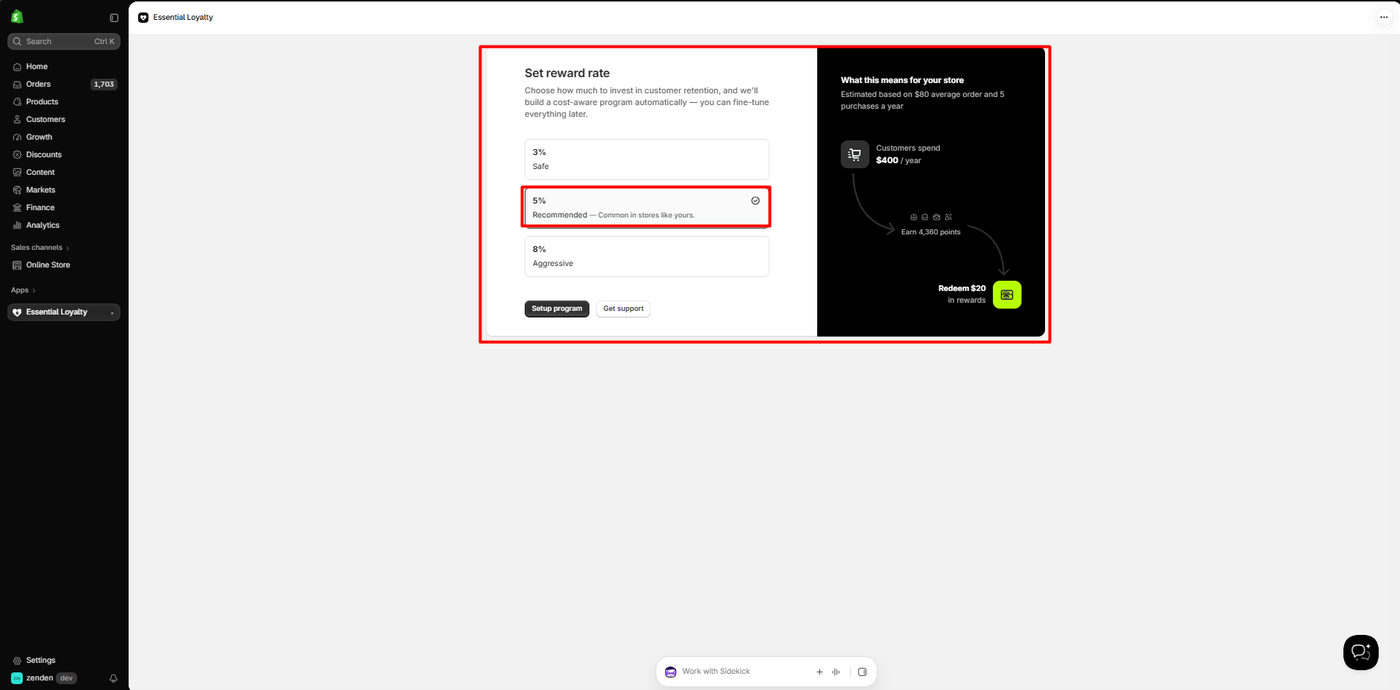Click the Setup program button
Screen dimensions: 1400x690
(557, 309)
